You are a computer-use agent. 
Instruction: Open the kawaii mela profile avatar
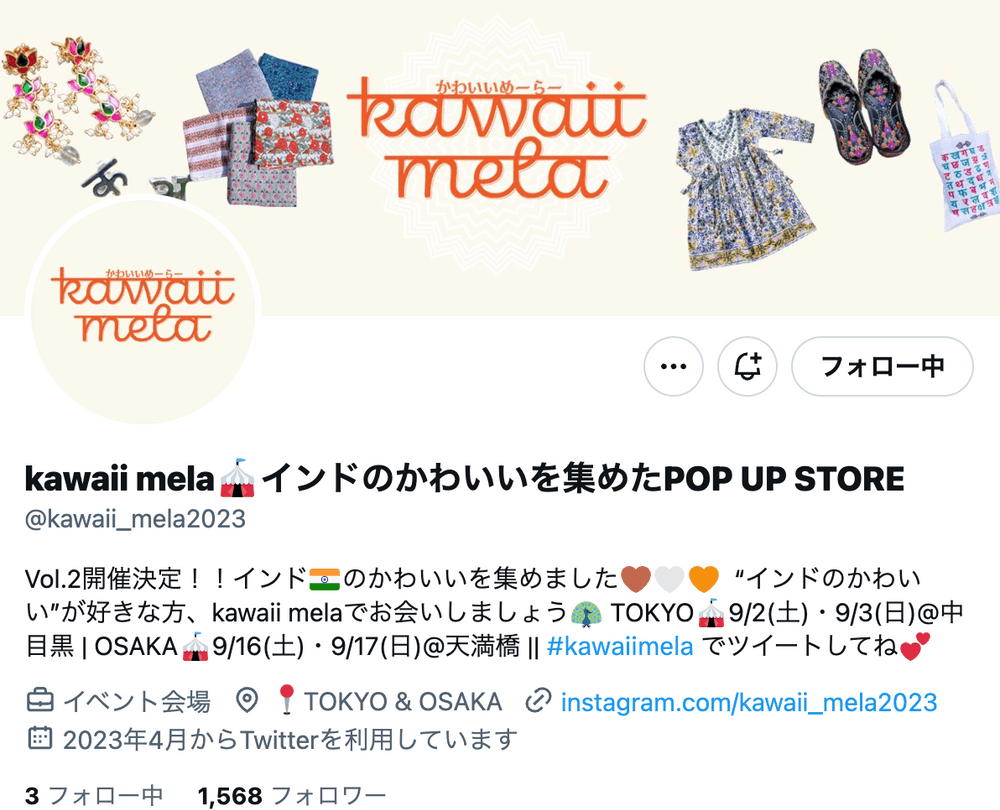point(143,309)
